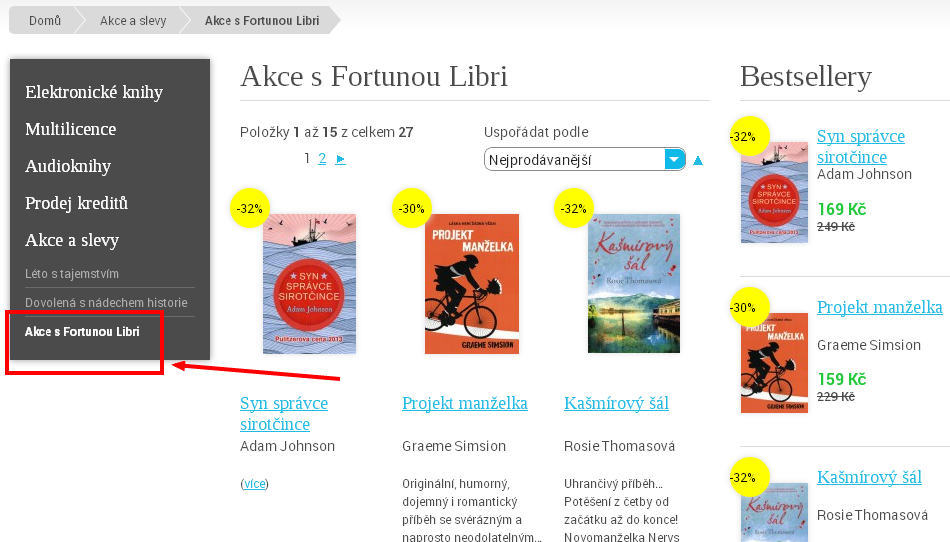Open Multilicence sidebar item
The image size is (950, 542).
click(70, 129)
